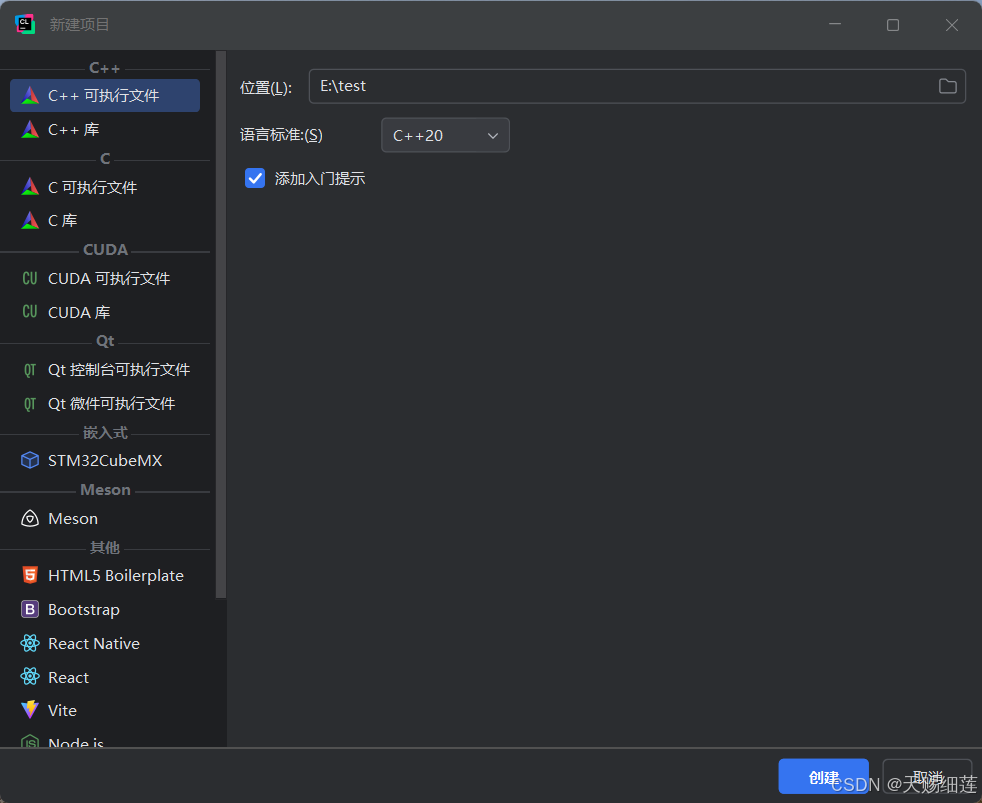Click the React Native atom icon
Screen dimensions: 982x803
[30, 643]
